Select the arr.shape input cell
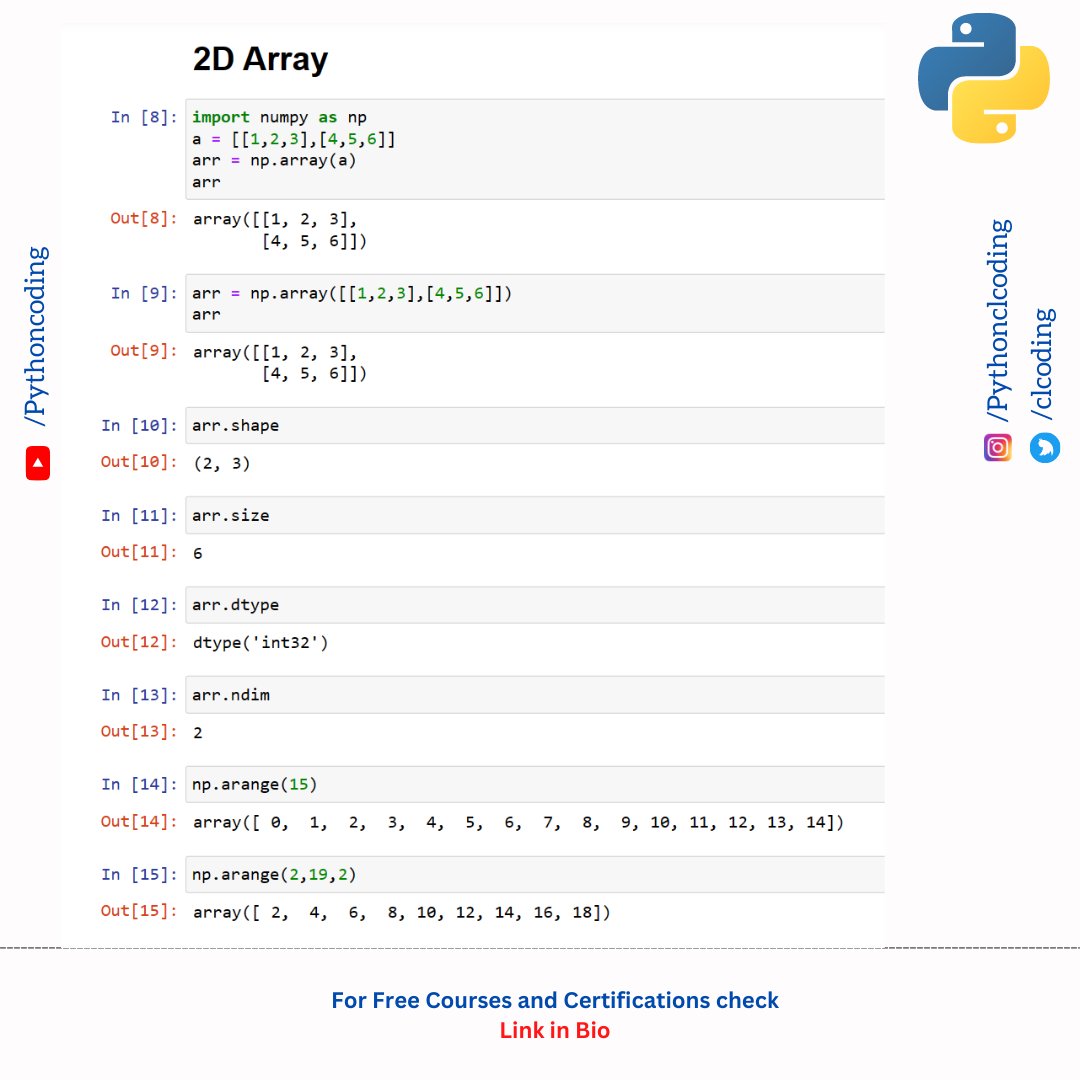Viewport: 1080px width, 1080px height. click(534, 426)
